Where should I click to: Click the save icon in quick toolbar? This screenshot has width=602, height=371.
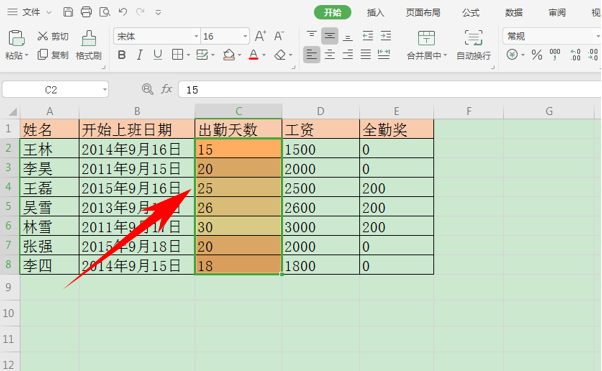68,12
